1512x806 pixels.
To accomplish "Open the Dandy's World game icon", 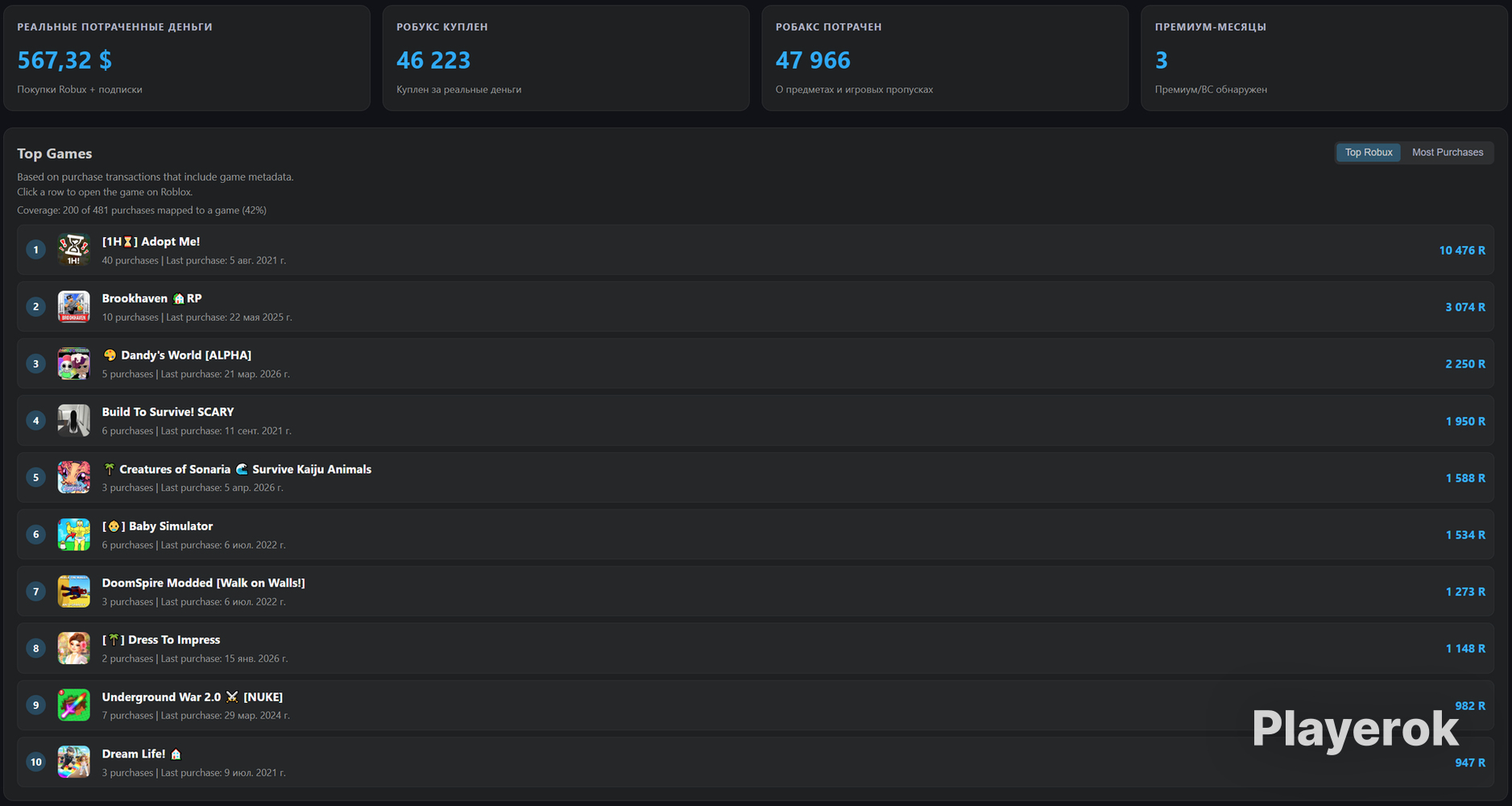I will point(73,364).
